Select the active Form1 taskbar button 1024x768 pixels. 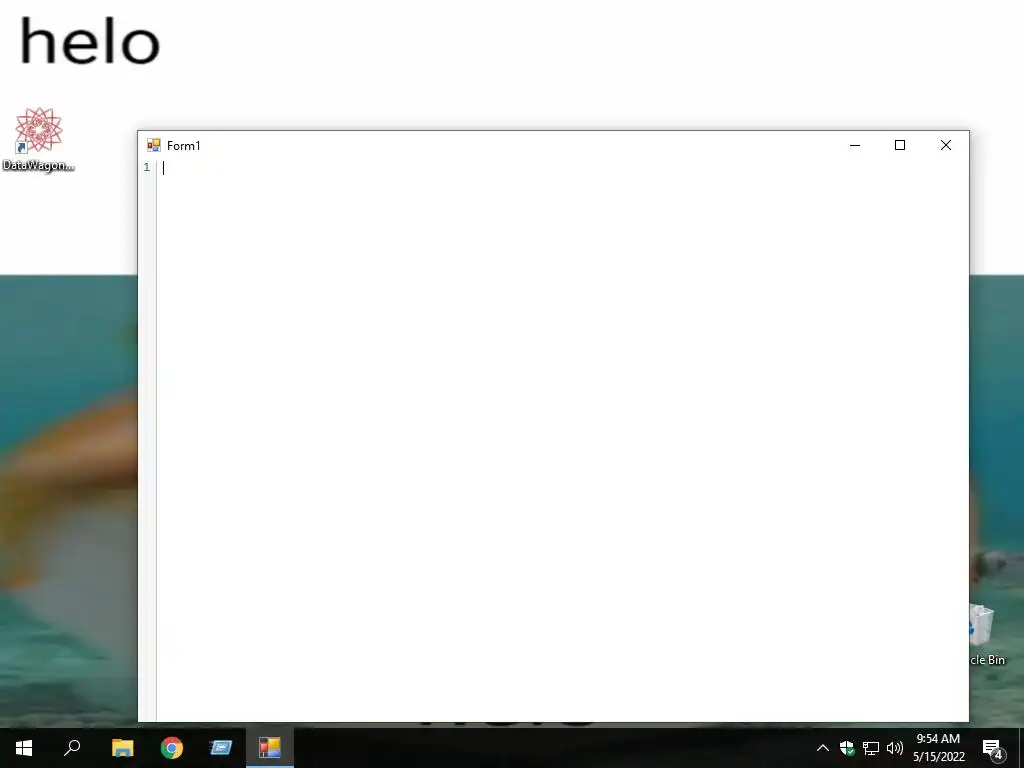click(x=270, y=748)
